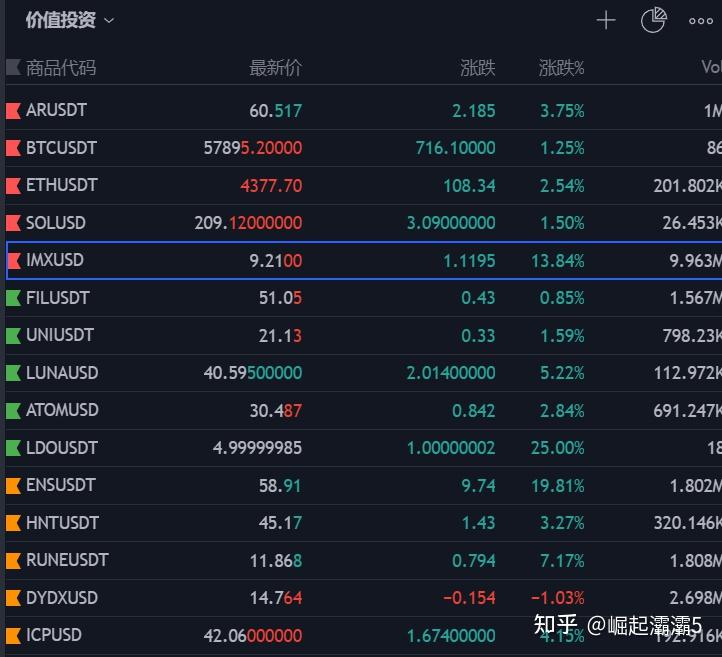Open the three-dots more options menu
Screen dimensions: 722x657
pyautogui.click(x=700, y=21)
